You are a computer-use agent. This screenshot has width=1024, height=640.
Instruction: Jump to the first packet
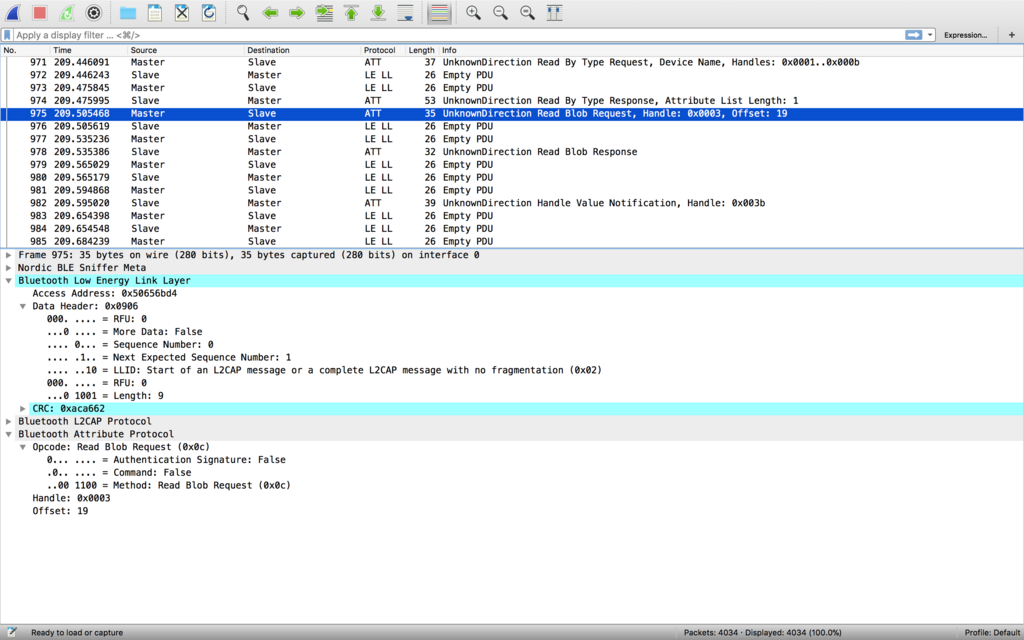(351, 12)
